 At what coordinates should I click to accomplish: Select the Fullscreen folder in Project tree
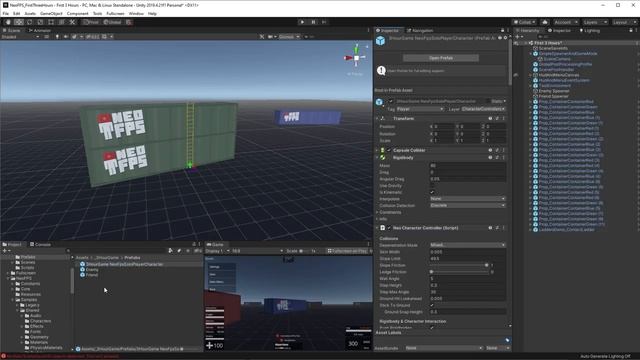tap(26, 273)
